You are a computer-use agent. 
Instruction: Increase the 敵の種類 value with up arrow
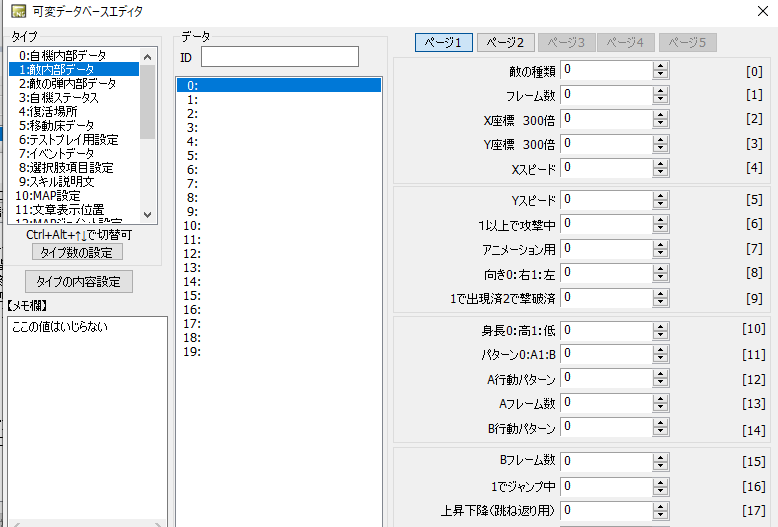pos(660,66)
